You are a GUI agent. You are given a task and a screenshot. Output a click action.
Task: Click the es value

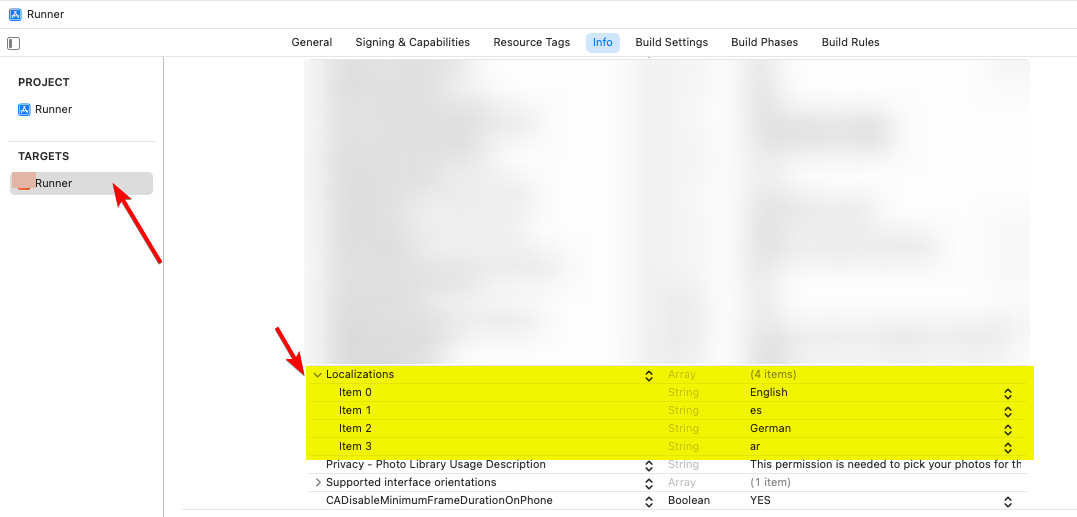[756, 411]
